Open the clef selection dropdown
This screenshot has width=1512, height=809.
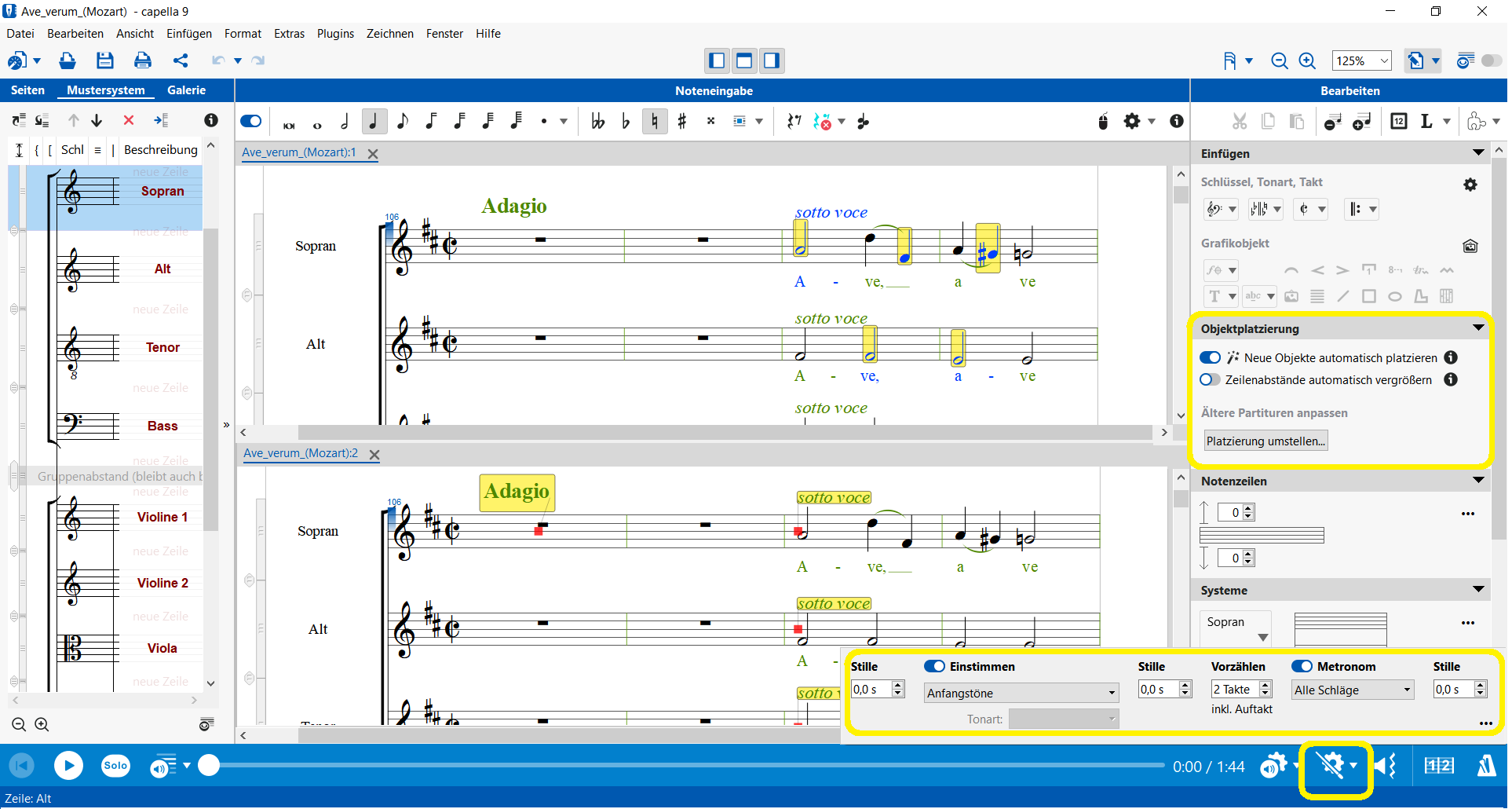[1221, 209]
